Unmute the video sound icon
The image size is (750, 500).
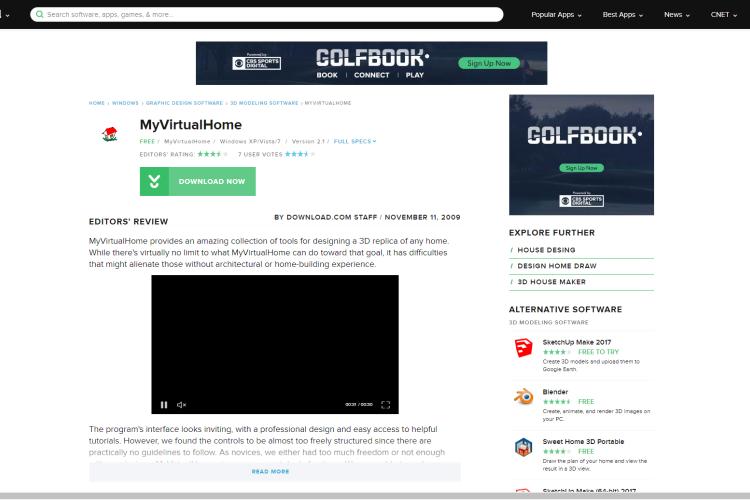181,405
